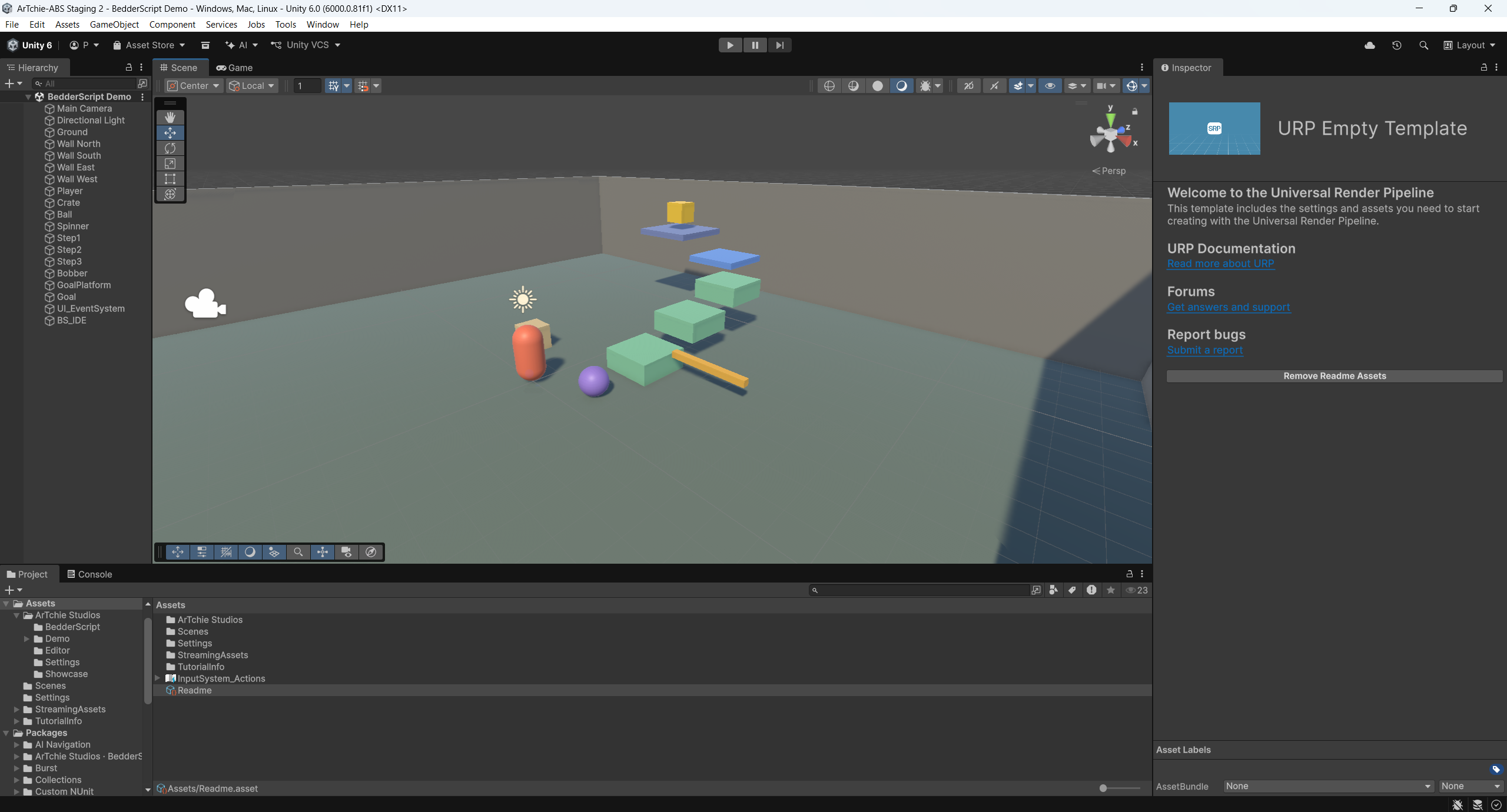Click the Orientation compass overlay in bottom bar
Screen dimensions: 1507x812
[x=371, y=552]
